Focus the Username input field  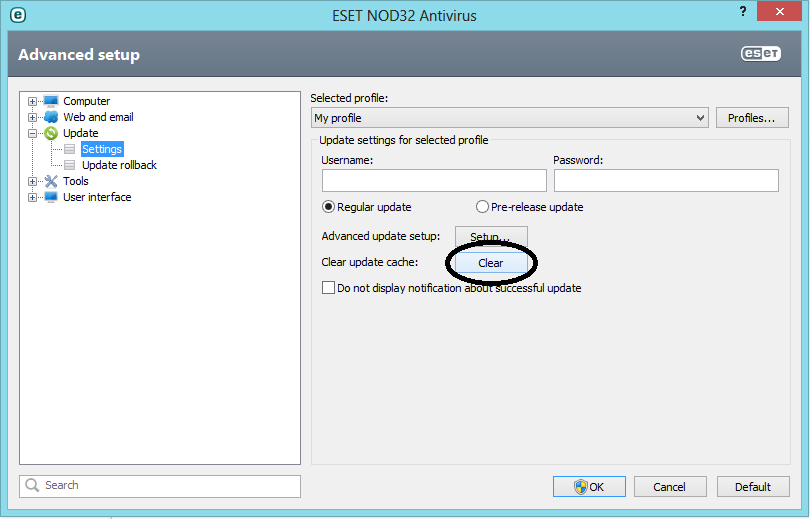434,181
